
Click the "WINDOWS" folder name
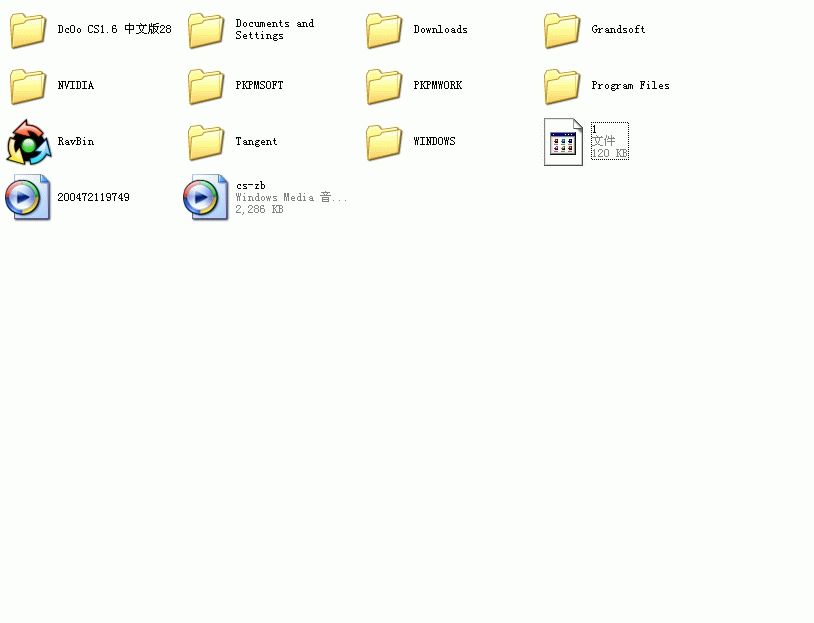(x=435, y=141)
